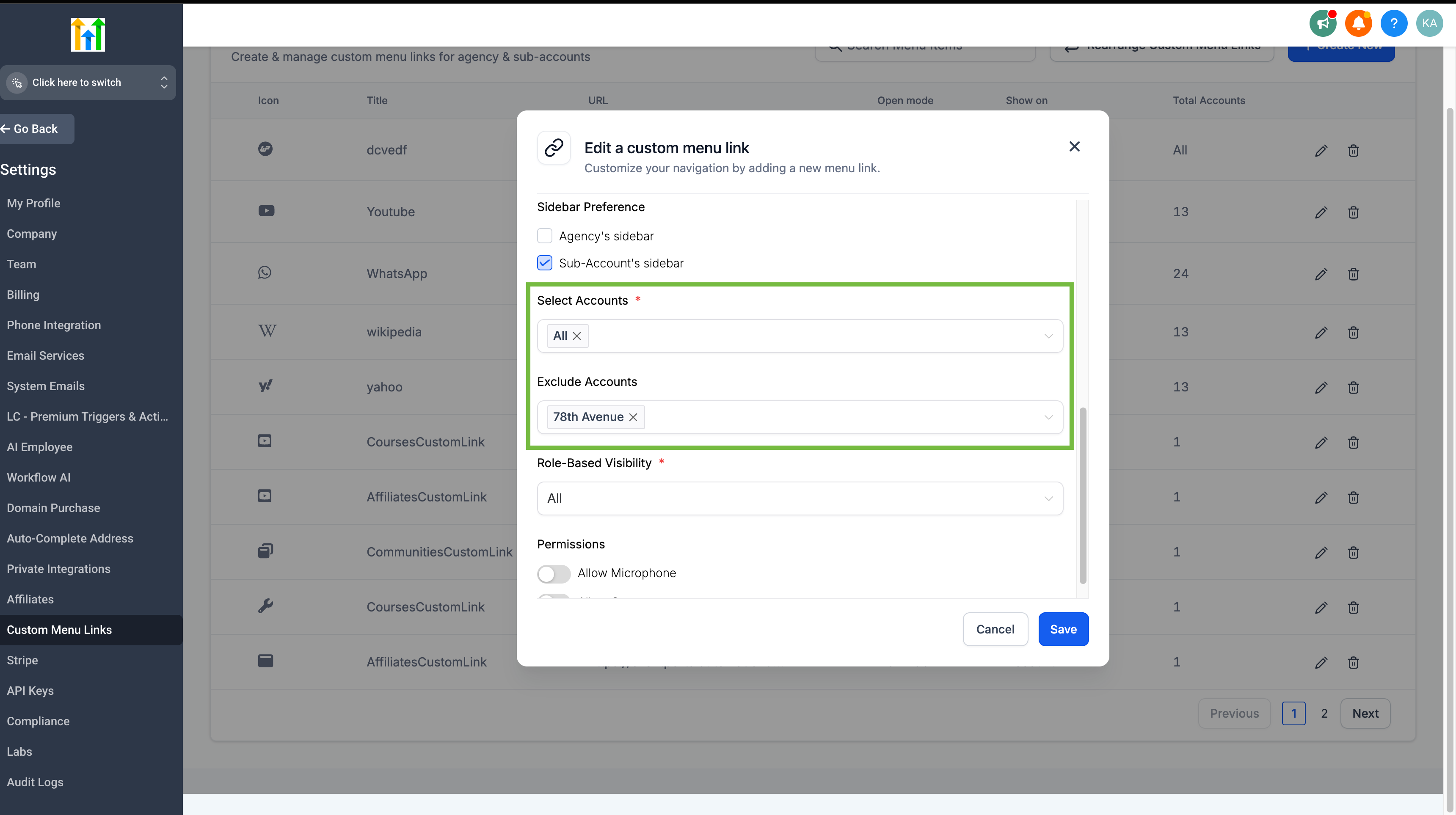Viewport: 1456px width, 815px height.
Task: Click the help question mark icon
Action: tap(1394, 23)
